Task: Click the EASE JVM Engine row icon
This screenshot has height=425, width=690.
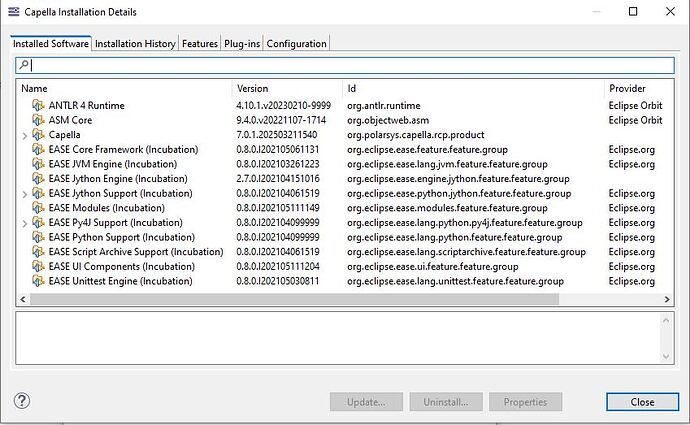Action: [38, 164]
